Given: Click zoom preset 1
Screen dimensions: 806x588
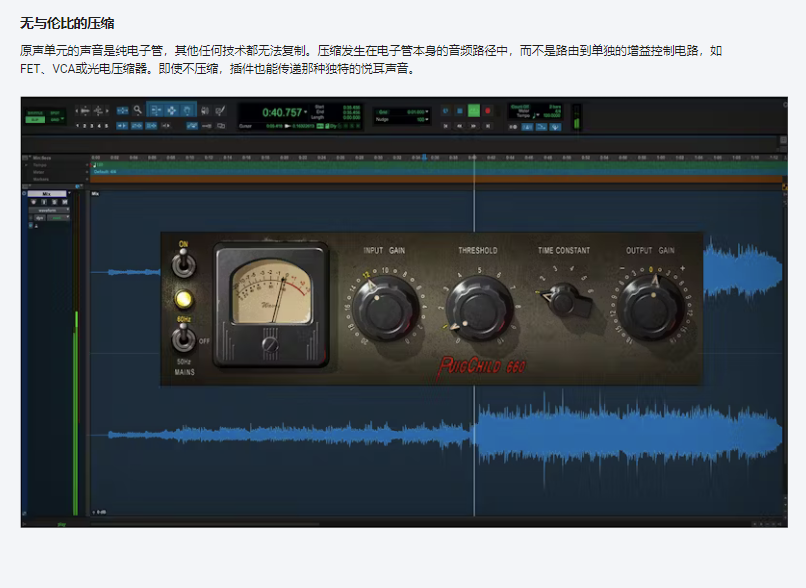Looking at the screenshot, I should click(x=77, y=126).
